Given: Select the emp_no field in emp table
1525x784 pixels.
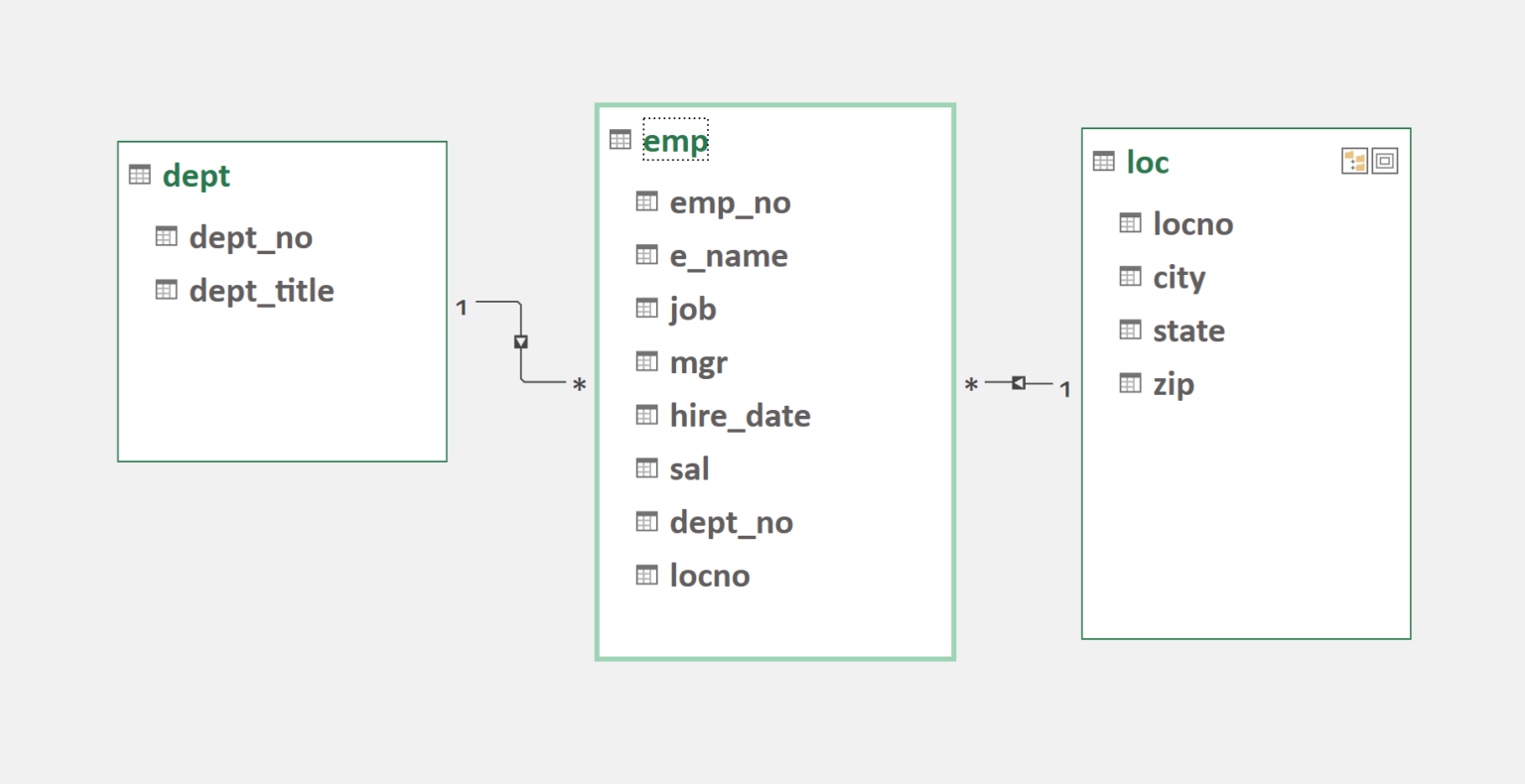Looking at the screenshot, I should 730,201.
